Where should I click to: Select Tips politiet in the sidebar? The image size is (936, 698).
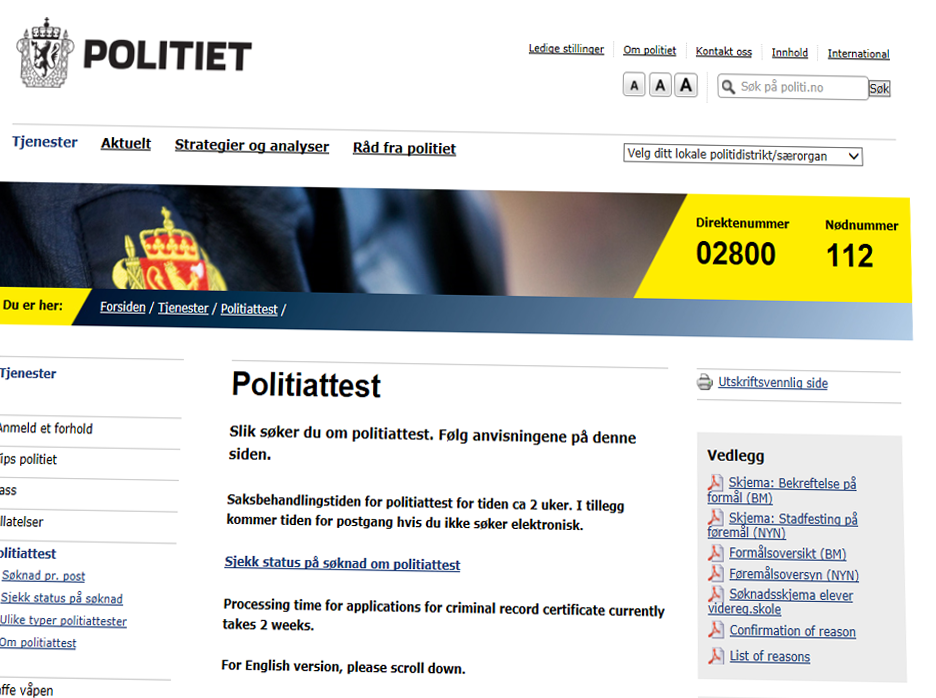pos(29,459)
